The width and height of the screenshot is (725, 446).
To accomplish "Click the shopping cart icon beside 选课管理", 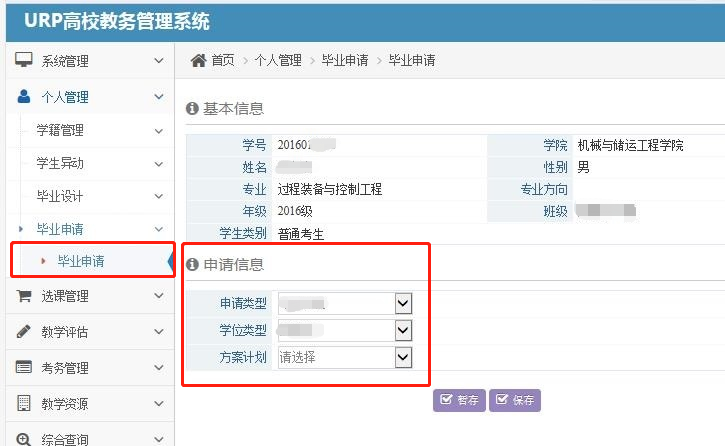I will [24, 296].
